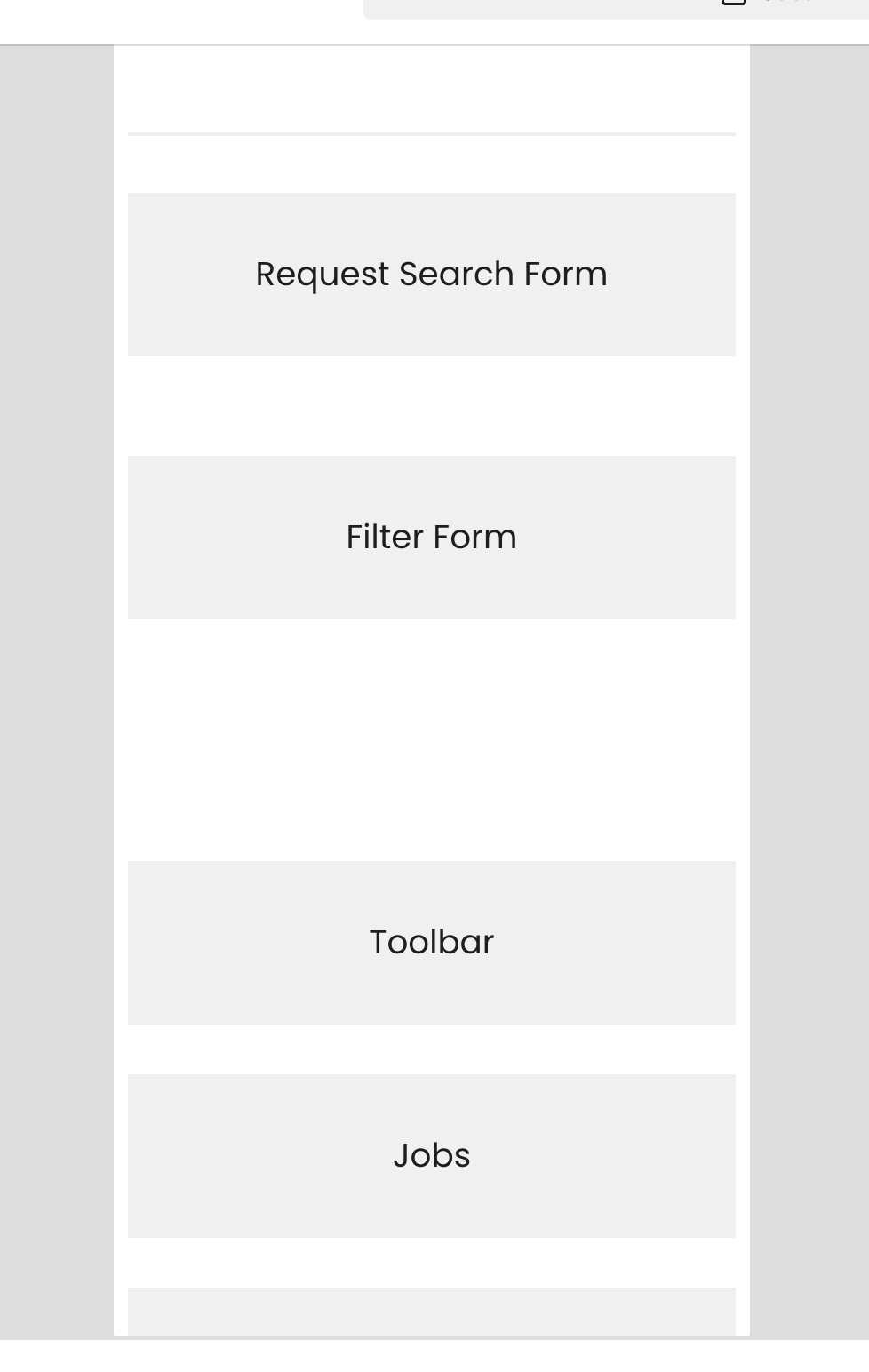869x1372 pixels.
Task: Click the gap between Toolbar and Jobs blocks
Action: [431, 1049]
